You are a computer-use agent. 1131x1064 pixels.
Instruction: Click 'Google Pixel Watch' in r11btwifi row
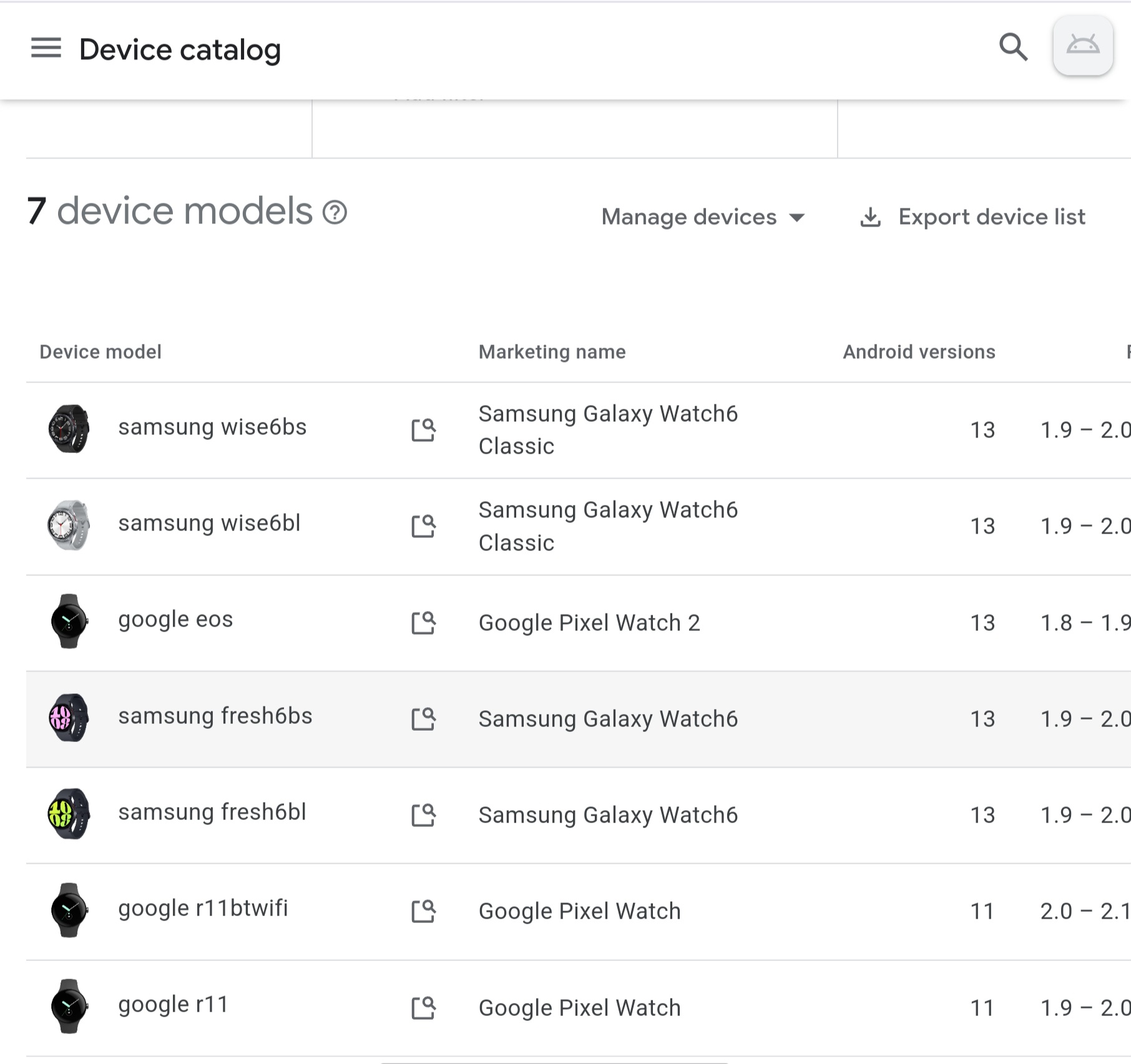point(579,911)
